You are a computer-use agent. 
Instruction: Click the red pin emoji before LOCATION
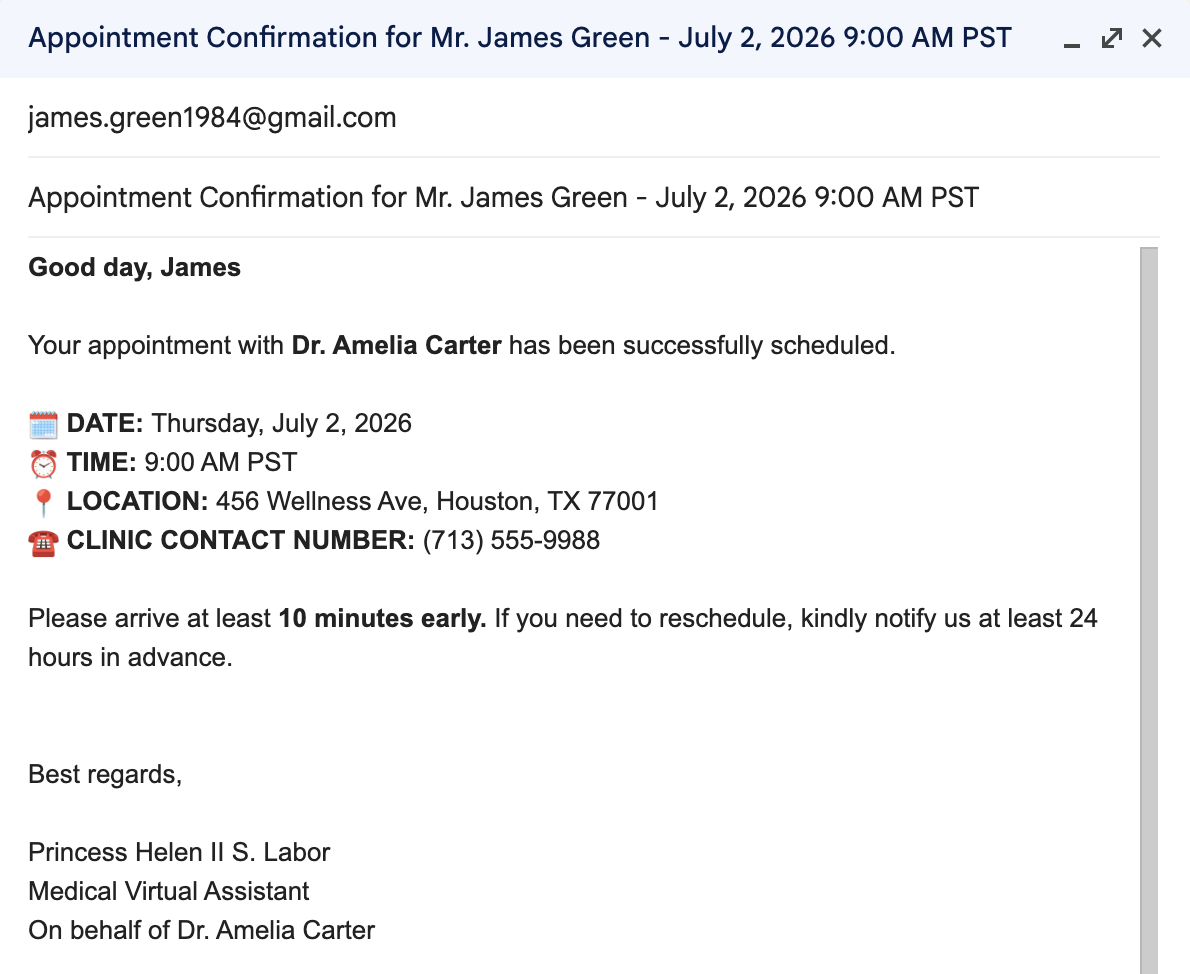(43, 503)
